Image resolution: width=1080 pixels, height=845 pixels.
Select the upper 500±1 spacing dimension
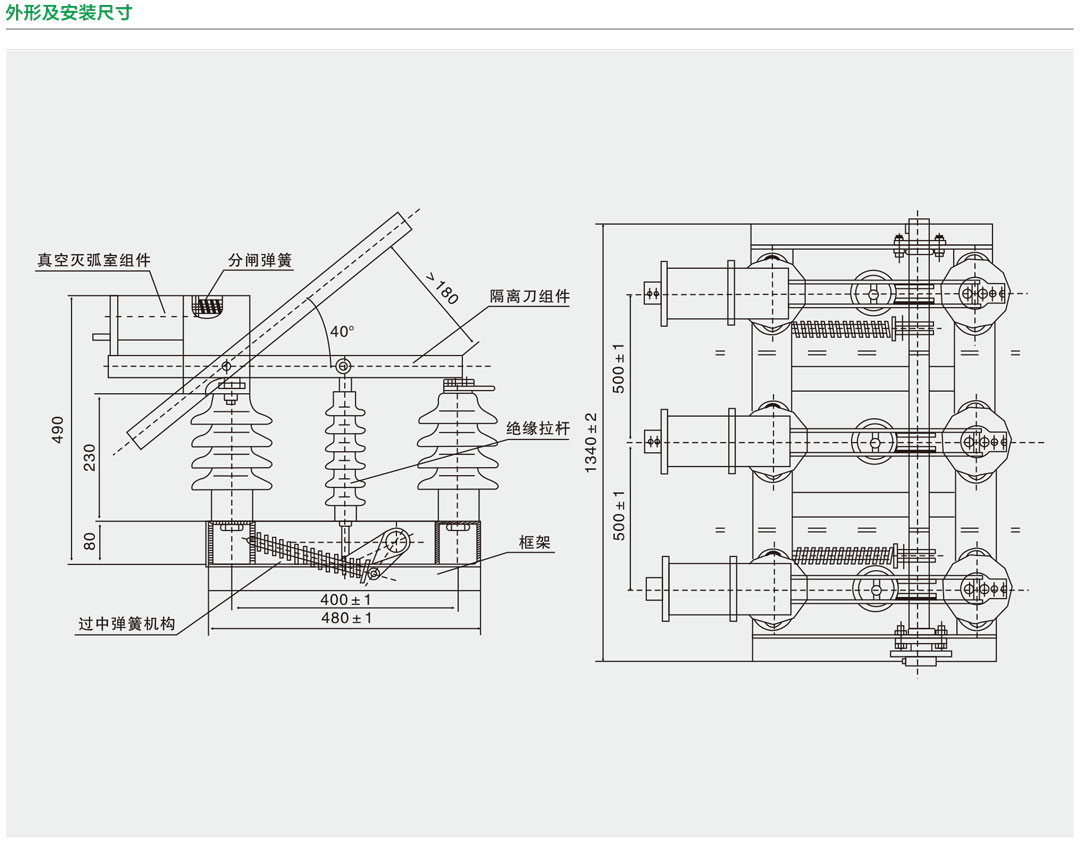click(619, 367)
